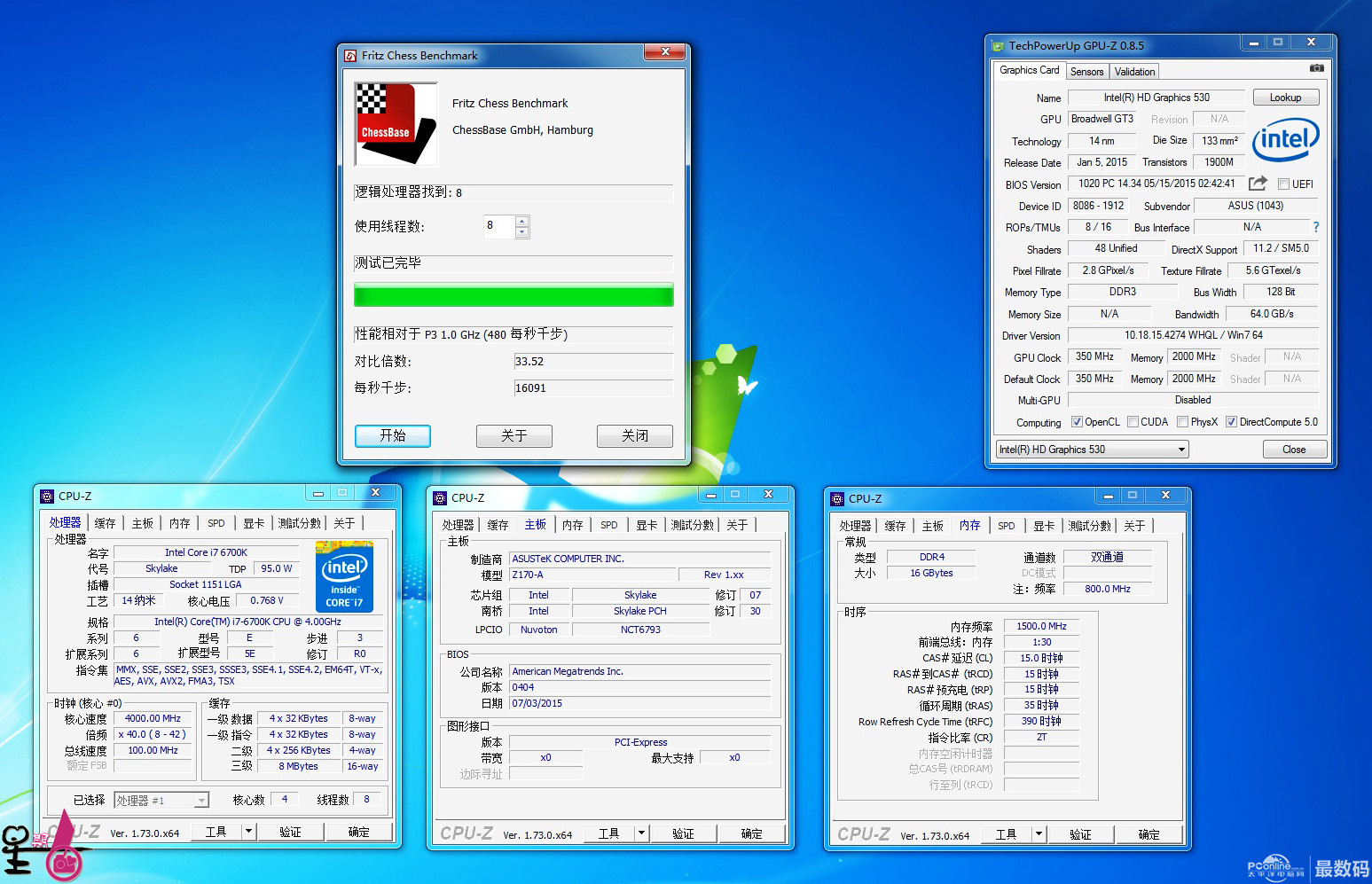Click the memory size value 16 GBytes
1372x884 pixels.
pyautogui.click(x=931, y=574)
